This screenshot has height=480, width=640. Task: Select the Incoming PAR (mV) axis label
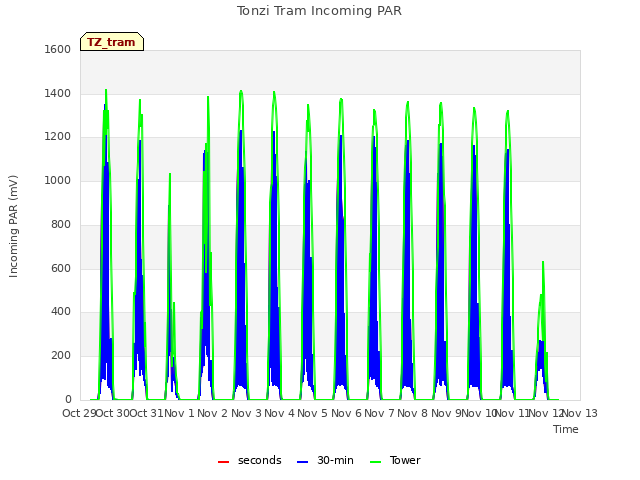point(13,227)
